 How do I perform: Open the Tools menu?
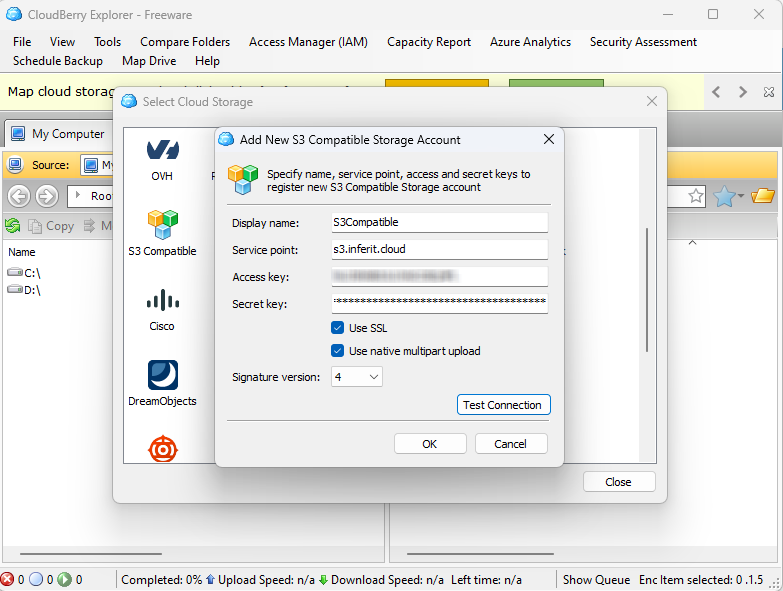point(107,42)
